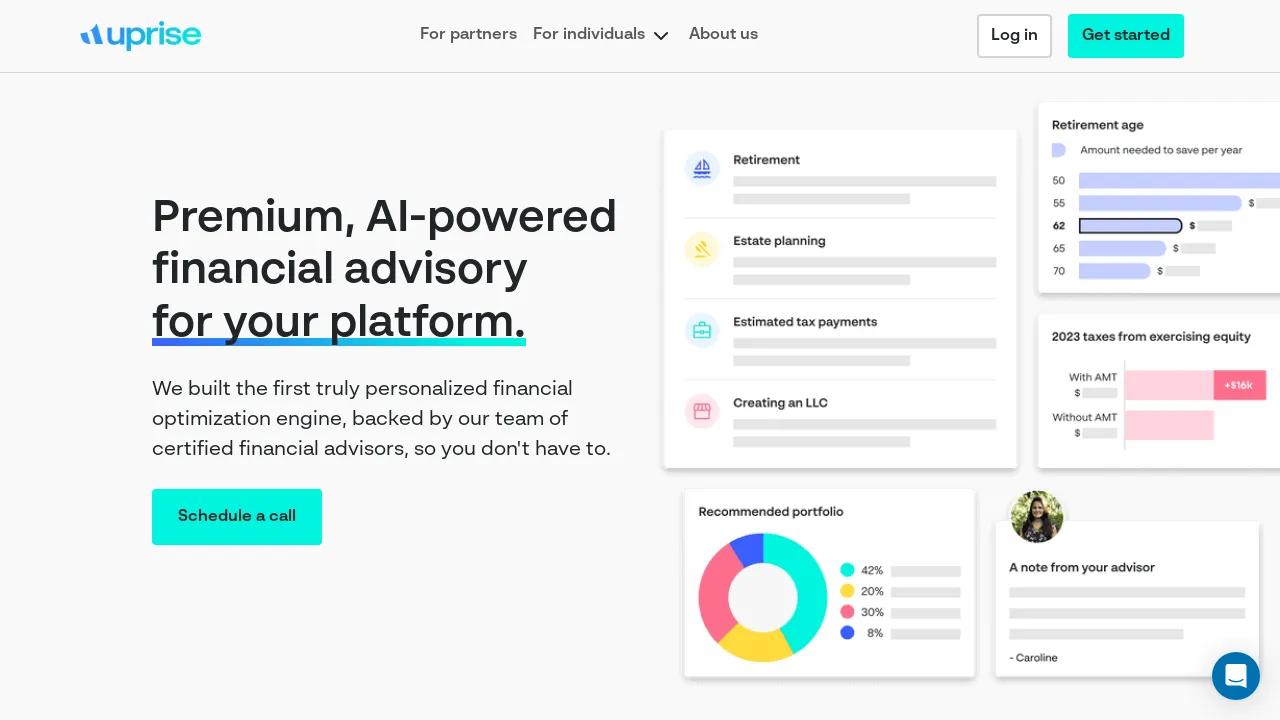Click the Retirement sailboat icon
Image resolution: width=1280 pixels, height=720 pixels.
[702, 168]
